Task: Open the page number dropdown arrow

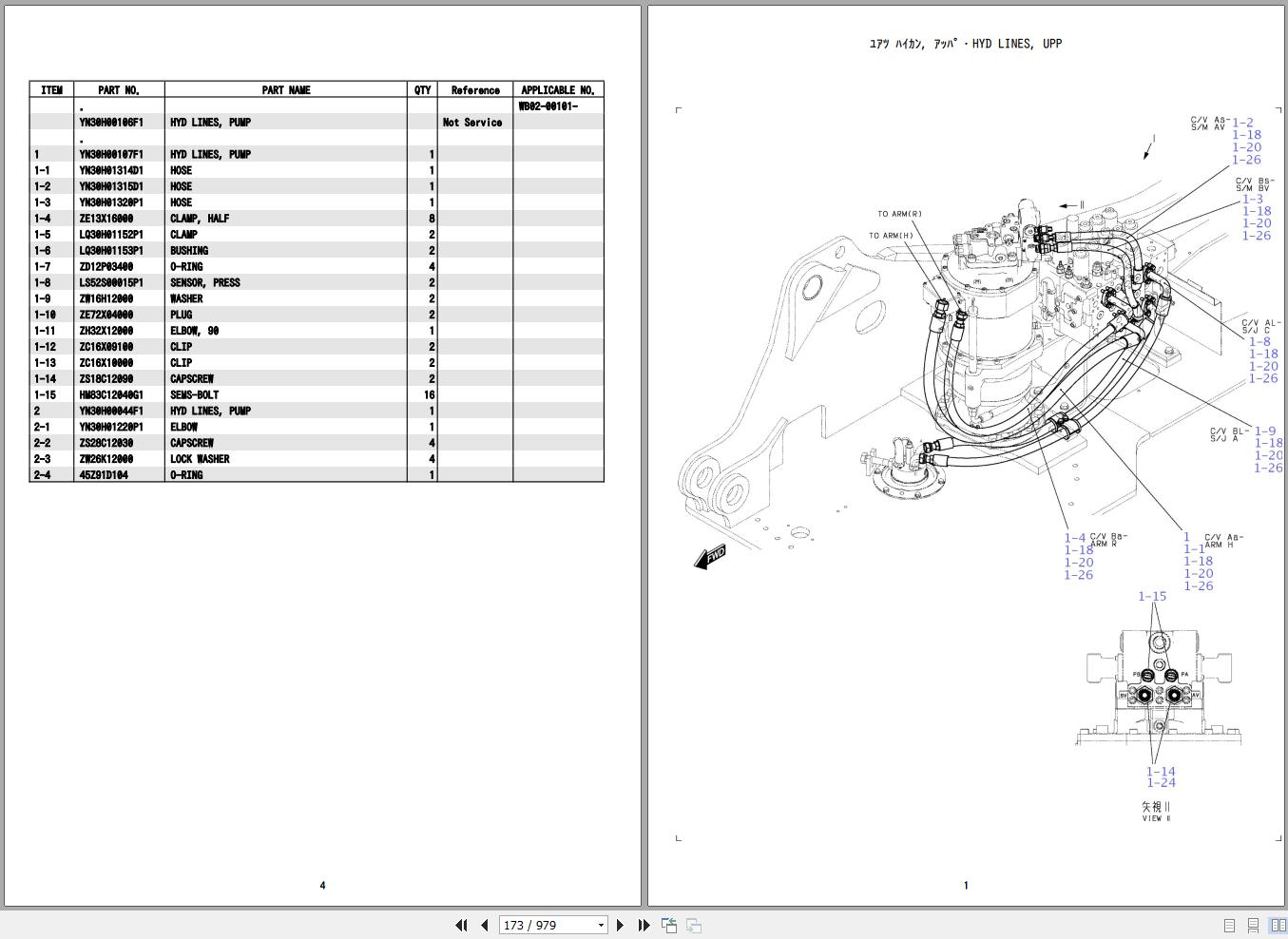Action: (601, 925)
